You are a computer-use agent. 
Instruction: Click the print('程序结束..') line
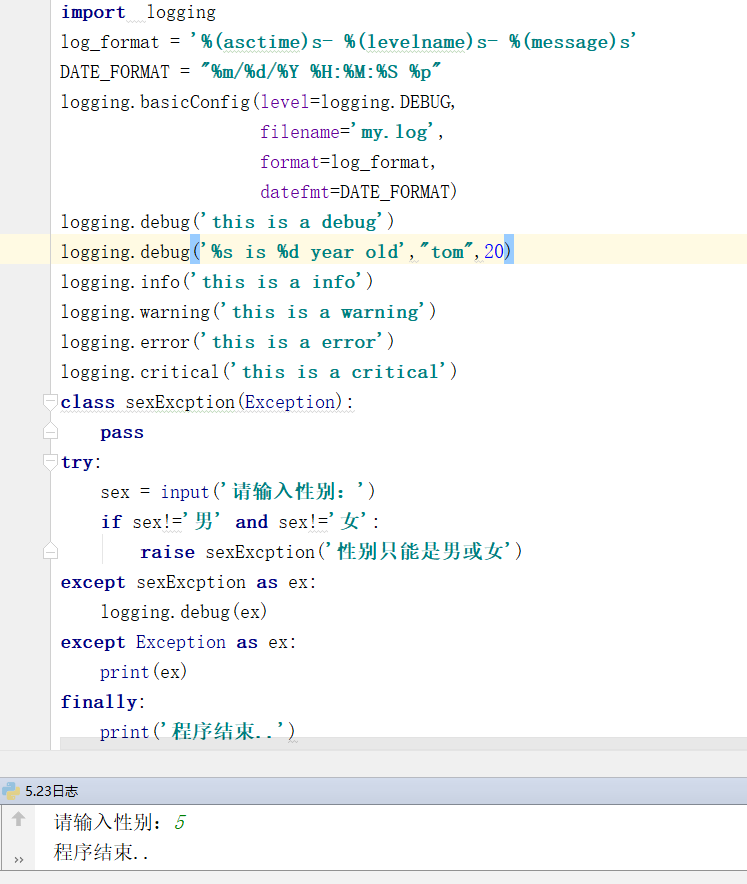pos(198,732)
